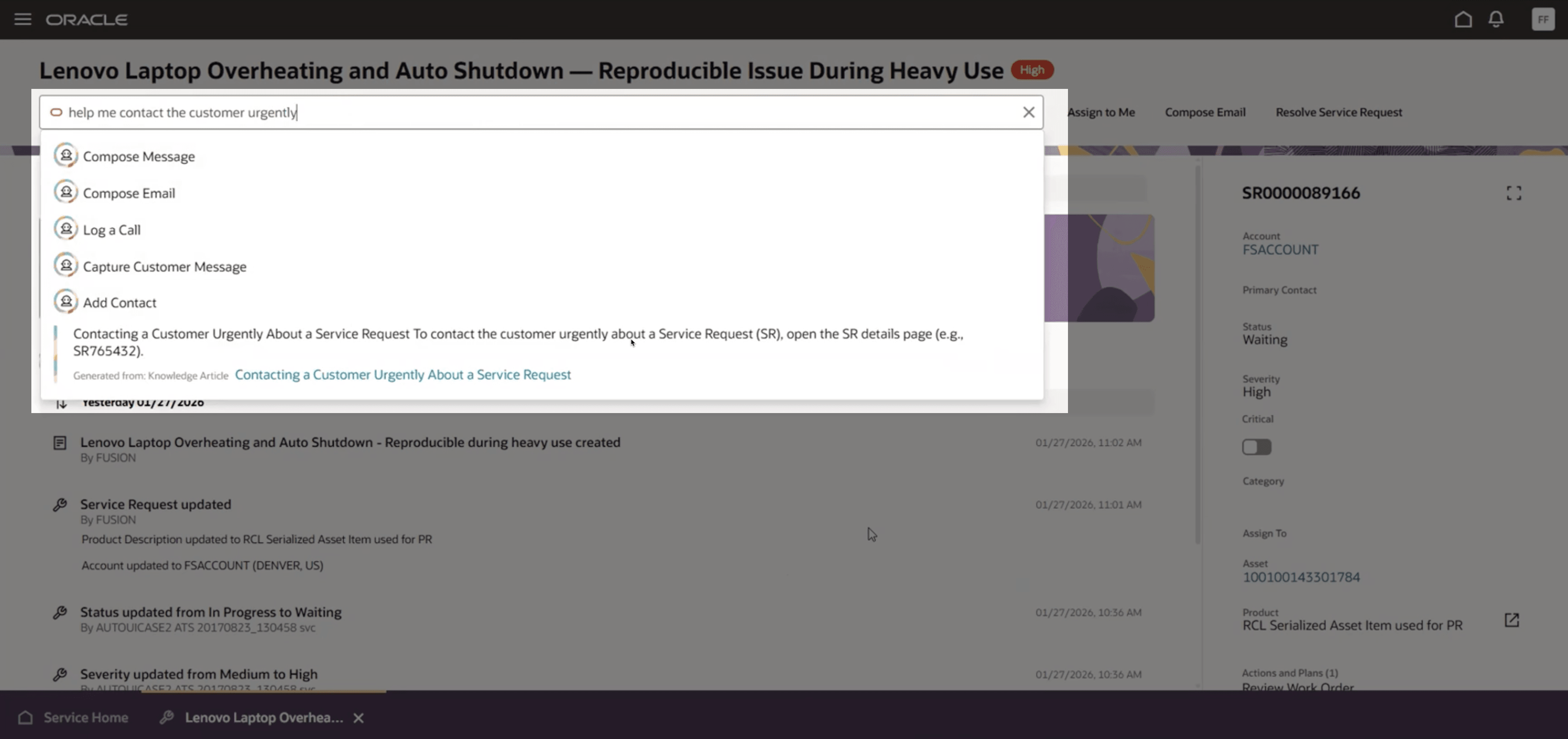The height and width of the screenshot is (739, 1568).
Task: Select the Compose Message suggestion
Action: [x=139, y=156]
